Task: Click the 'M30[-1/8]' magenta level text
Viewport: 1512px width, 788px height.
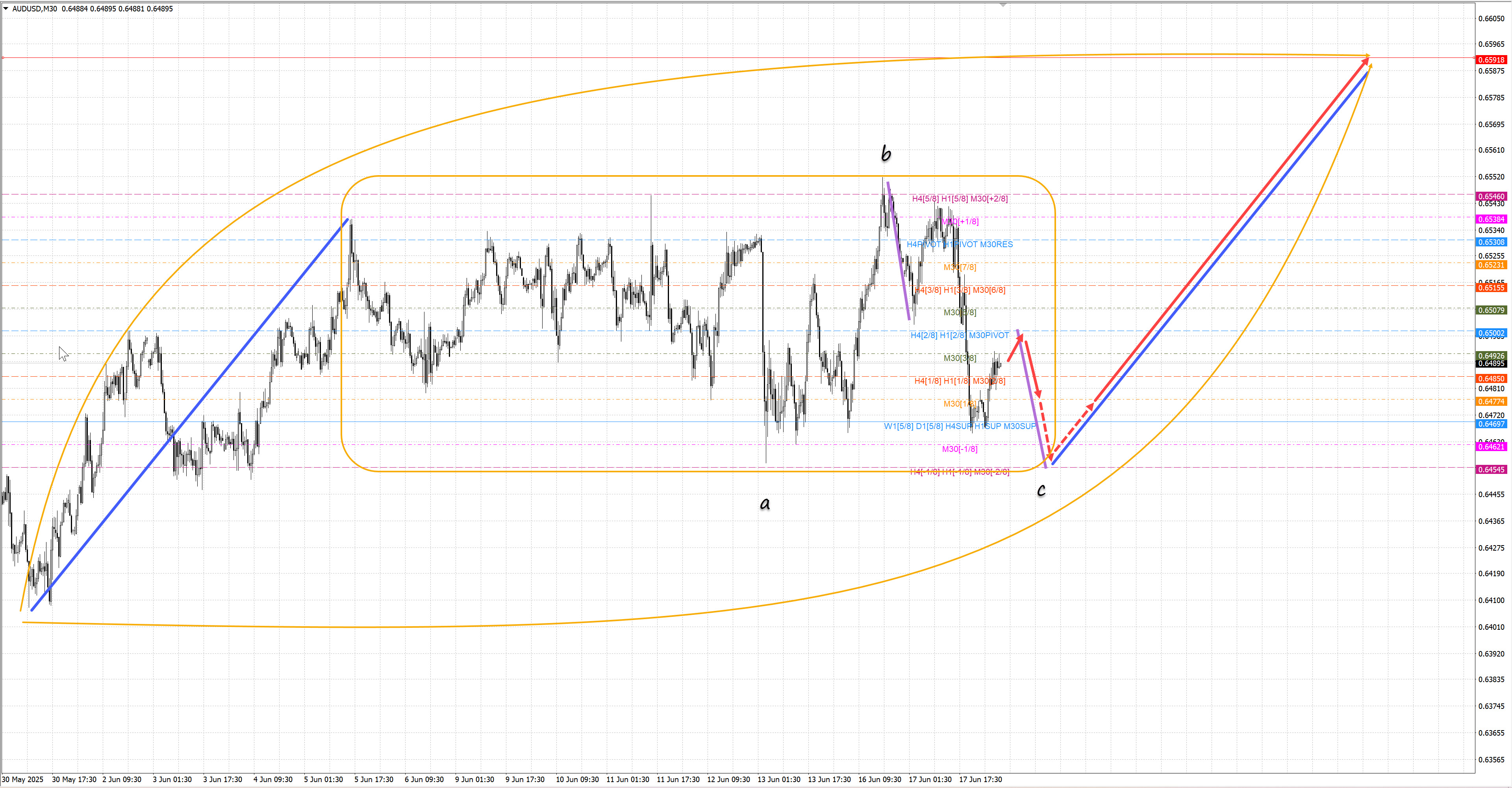Action: (x=960, y=449)
